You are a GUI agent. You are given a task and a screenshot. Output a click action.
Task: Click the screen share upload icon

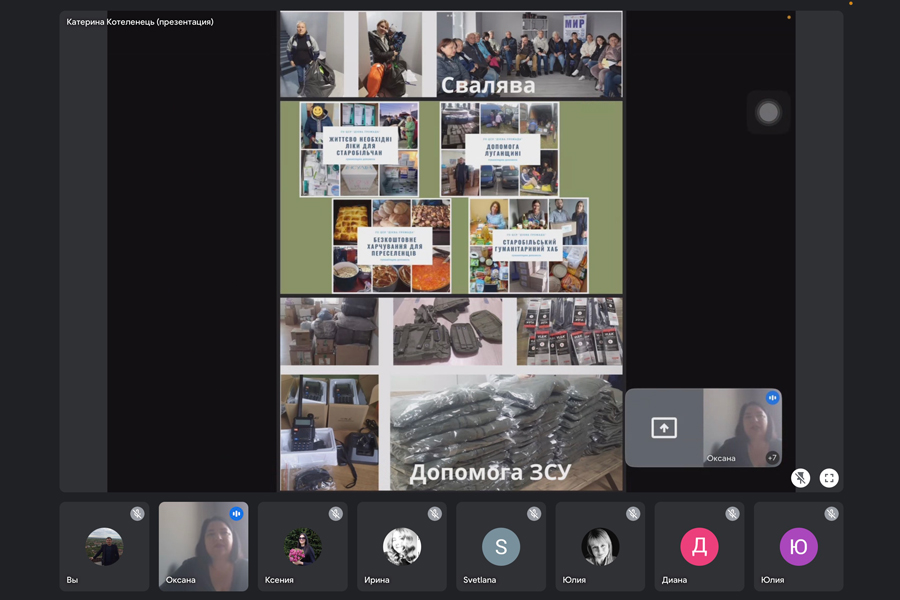tap(664, 428)
